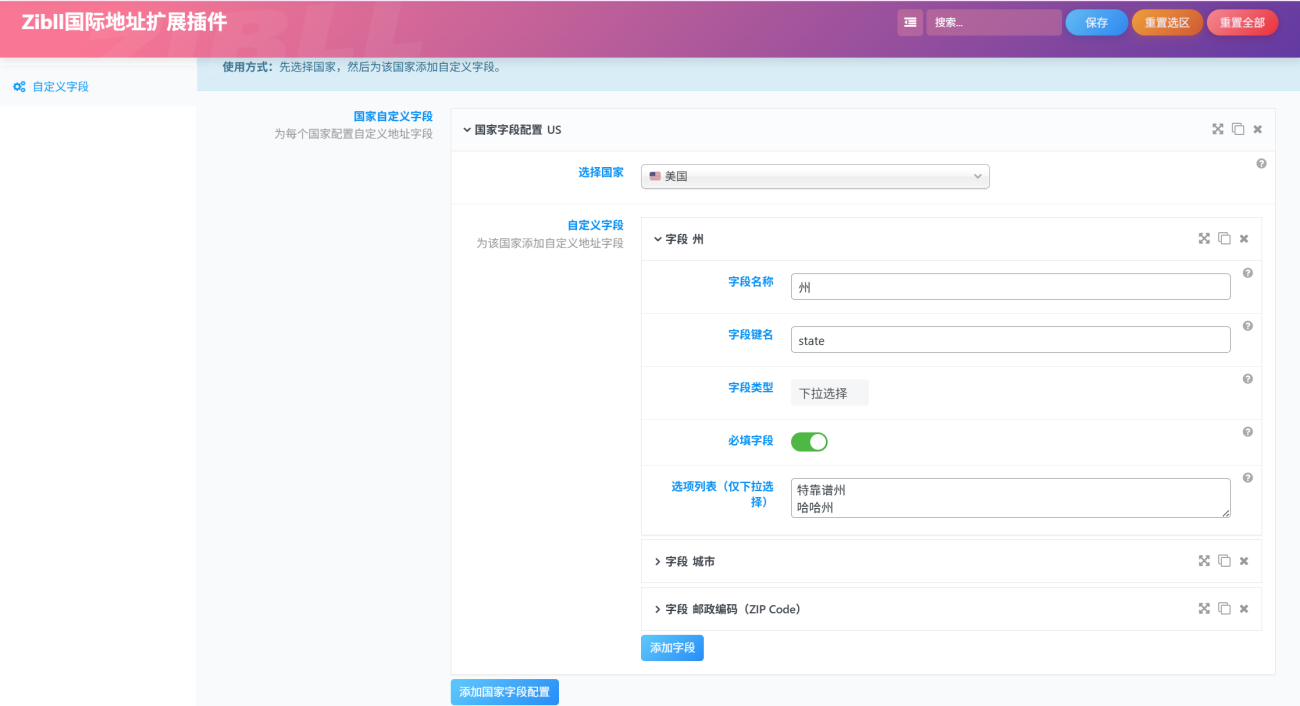Duplicate the 字段 州 entry

coord(1224,239)
